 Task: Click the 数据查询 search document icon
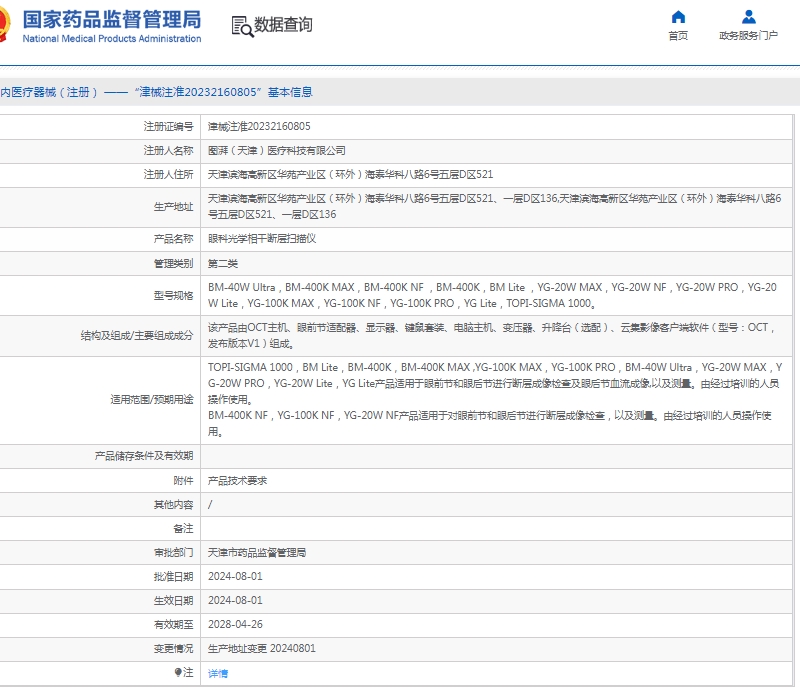242,26
